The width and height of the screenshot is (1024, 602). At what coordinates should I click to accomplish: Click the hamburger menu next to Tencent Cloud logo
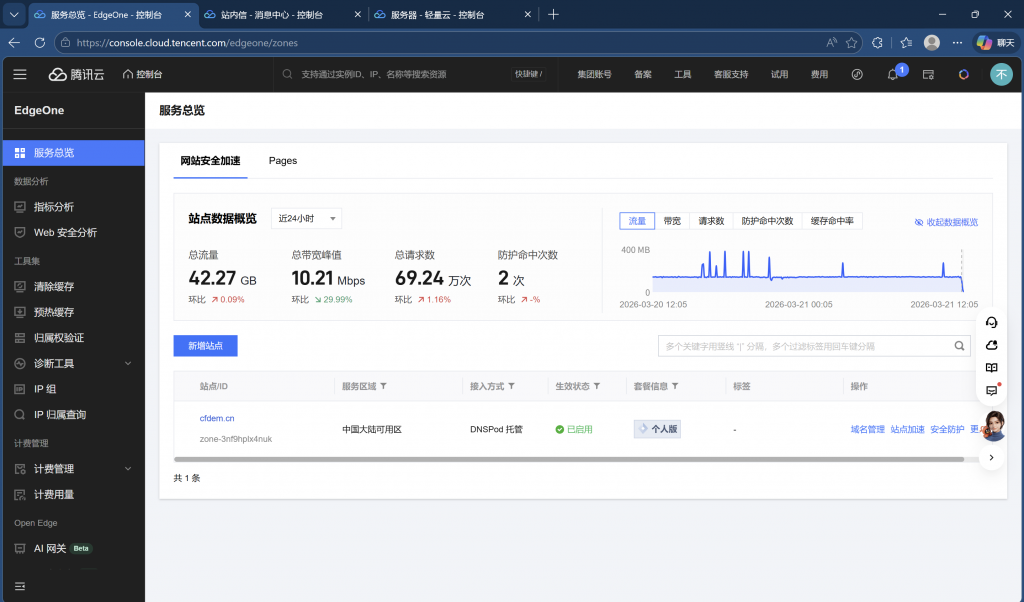pos(20,74)
